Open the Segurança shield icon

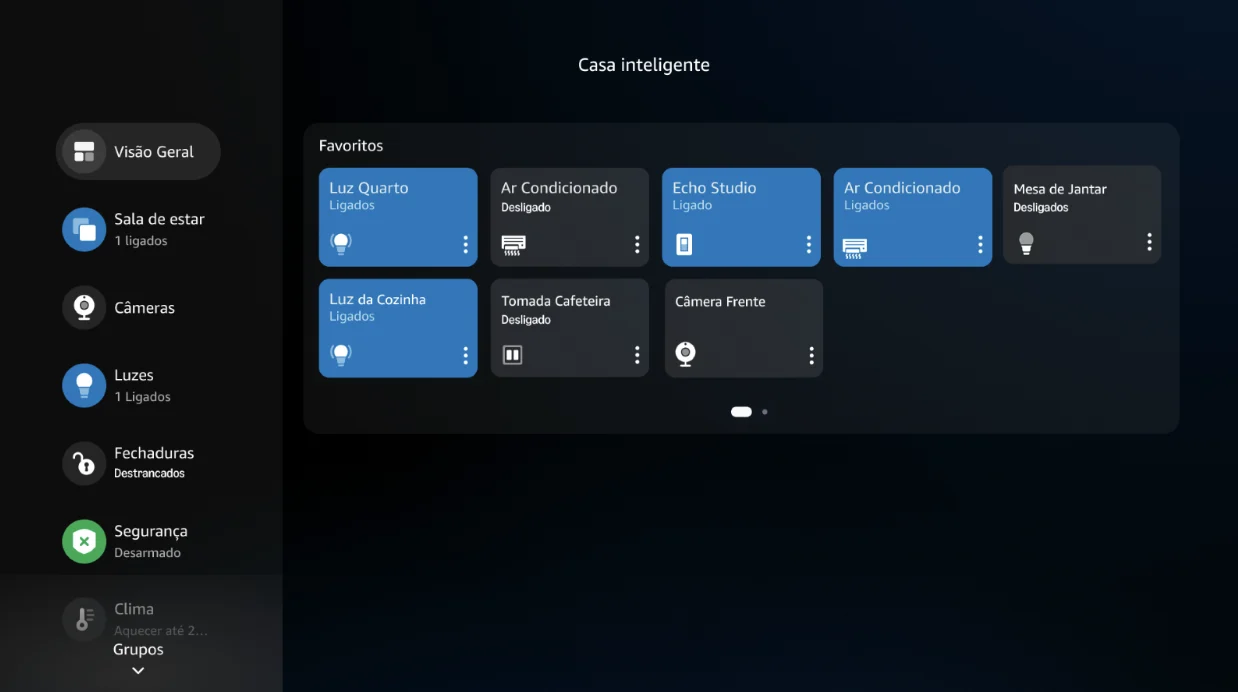click(84, 541)
